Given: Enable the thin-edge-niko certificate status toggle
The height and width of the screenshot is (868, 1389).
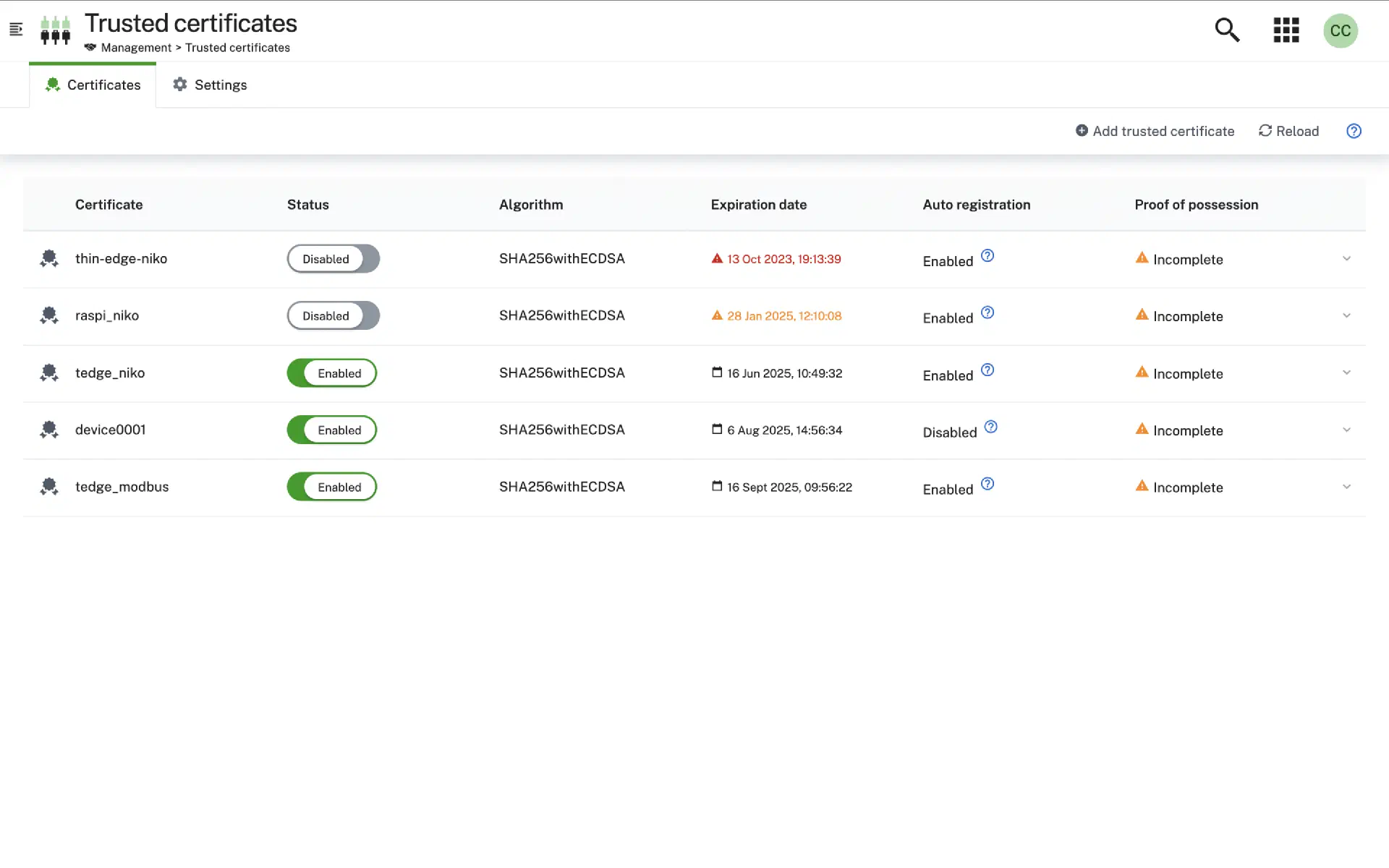Looking at the screenshot, I should (x=333, y=259).
